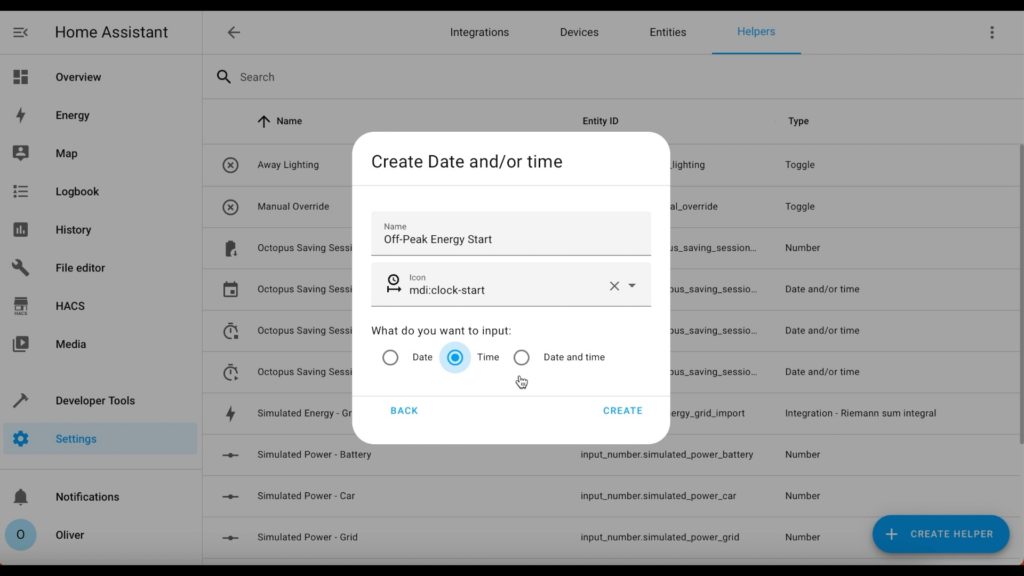Collapse the sidebar menu icon
This screenshot has height=576, width=1024.
tap(20, 32)
